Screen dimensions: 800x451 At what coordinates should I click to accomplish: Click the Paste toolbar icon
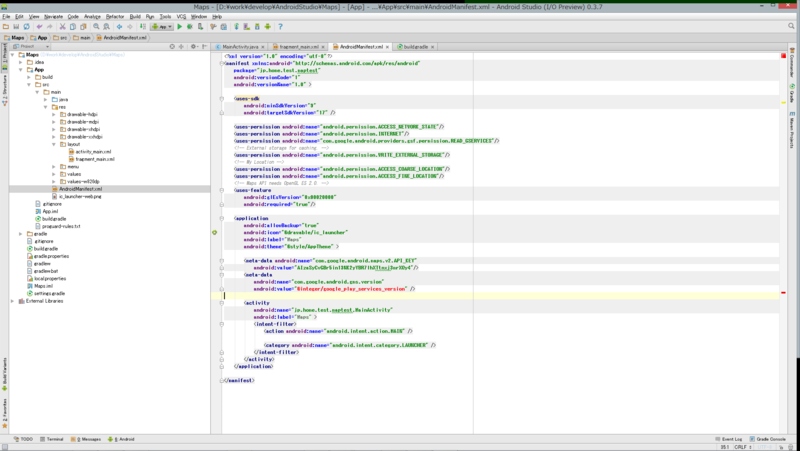tap(83, 27)
